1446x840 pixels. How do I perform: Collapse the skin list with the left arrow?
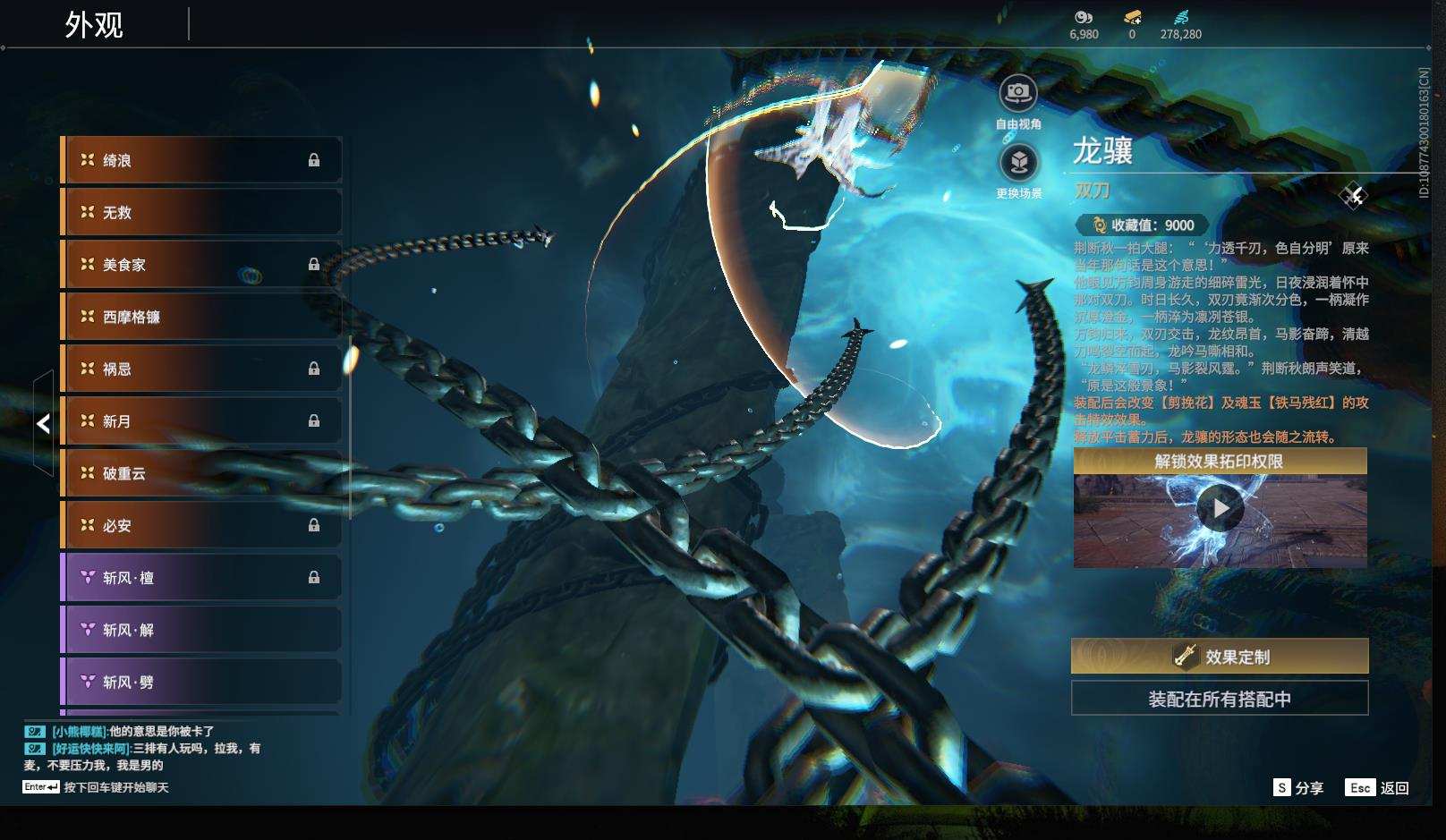pos(43,423)
